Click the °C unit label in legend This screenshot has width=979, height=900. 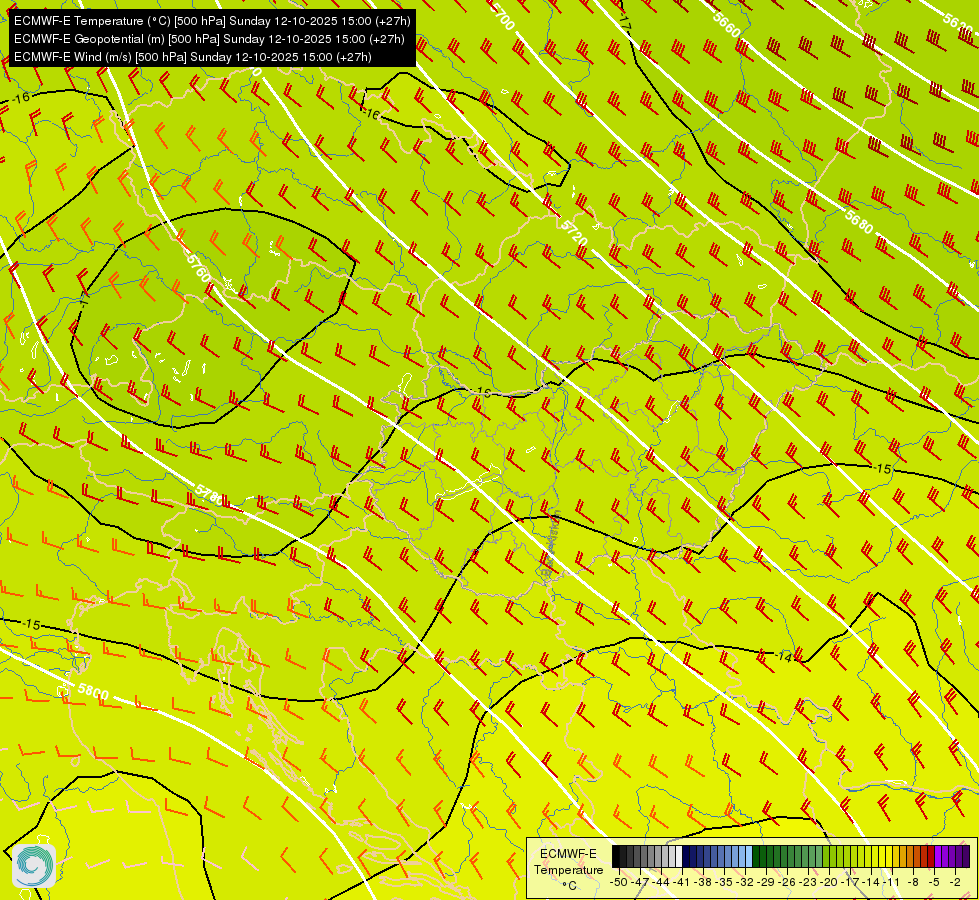click(569, 886)
